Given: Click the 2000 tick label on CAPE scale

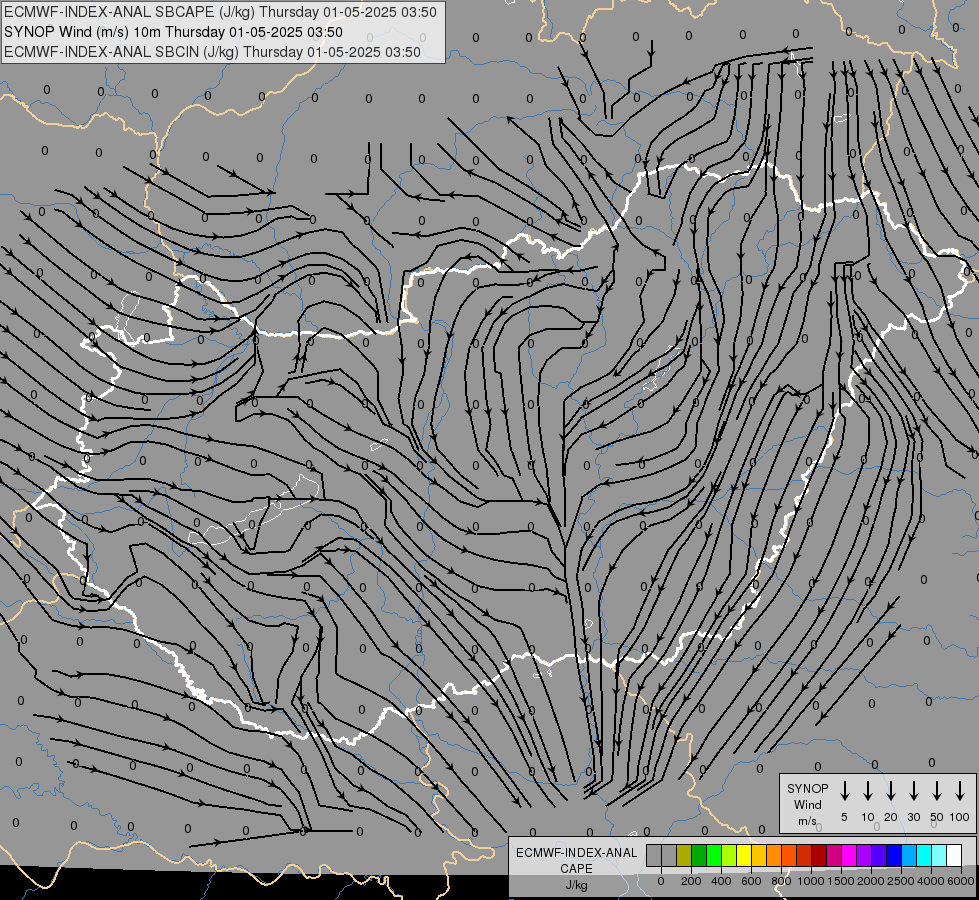Looking at the screenshot, I should 871,881.
